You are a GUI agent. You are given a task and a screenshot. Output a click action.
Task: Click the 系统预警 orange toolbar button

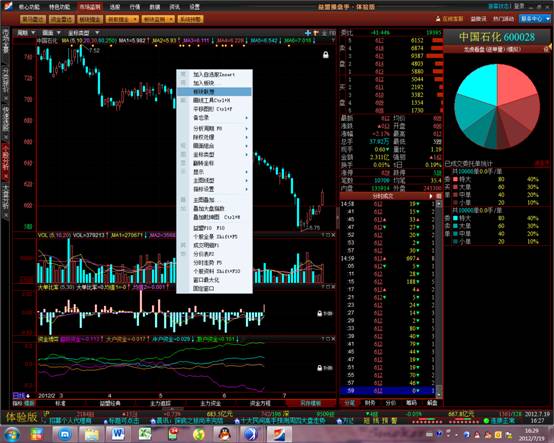(x=190, y=19)
